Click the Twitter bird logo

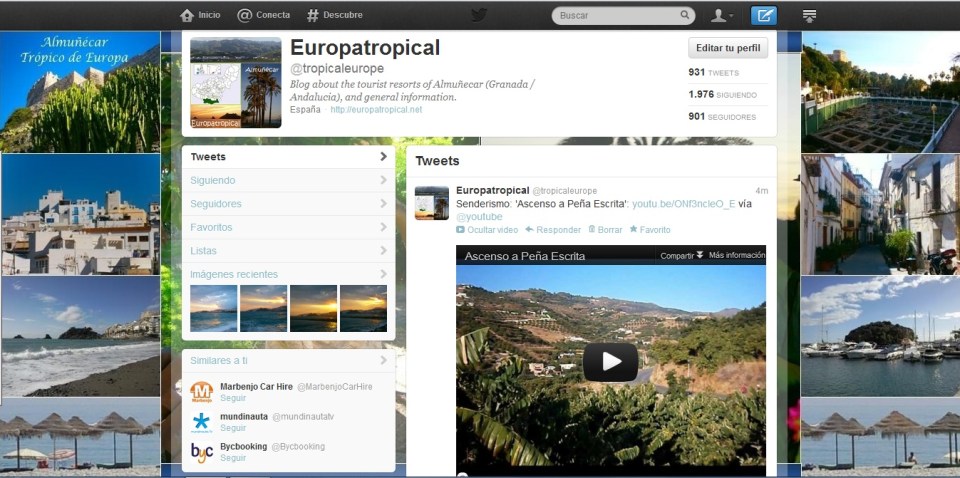479,15
